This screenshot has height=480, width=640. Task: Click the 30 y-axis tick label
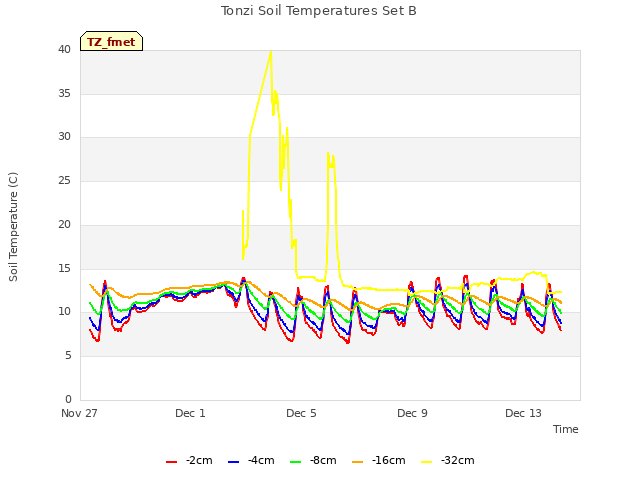pyautogui.click(x=64, y=137)
